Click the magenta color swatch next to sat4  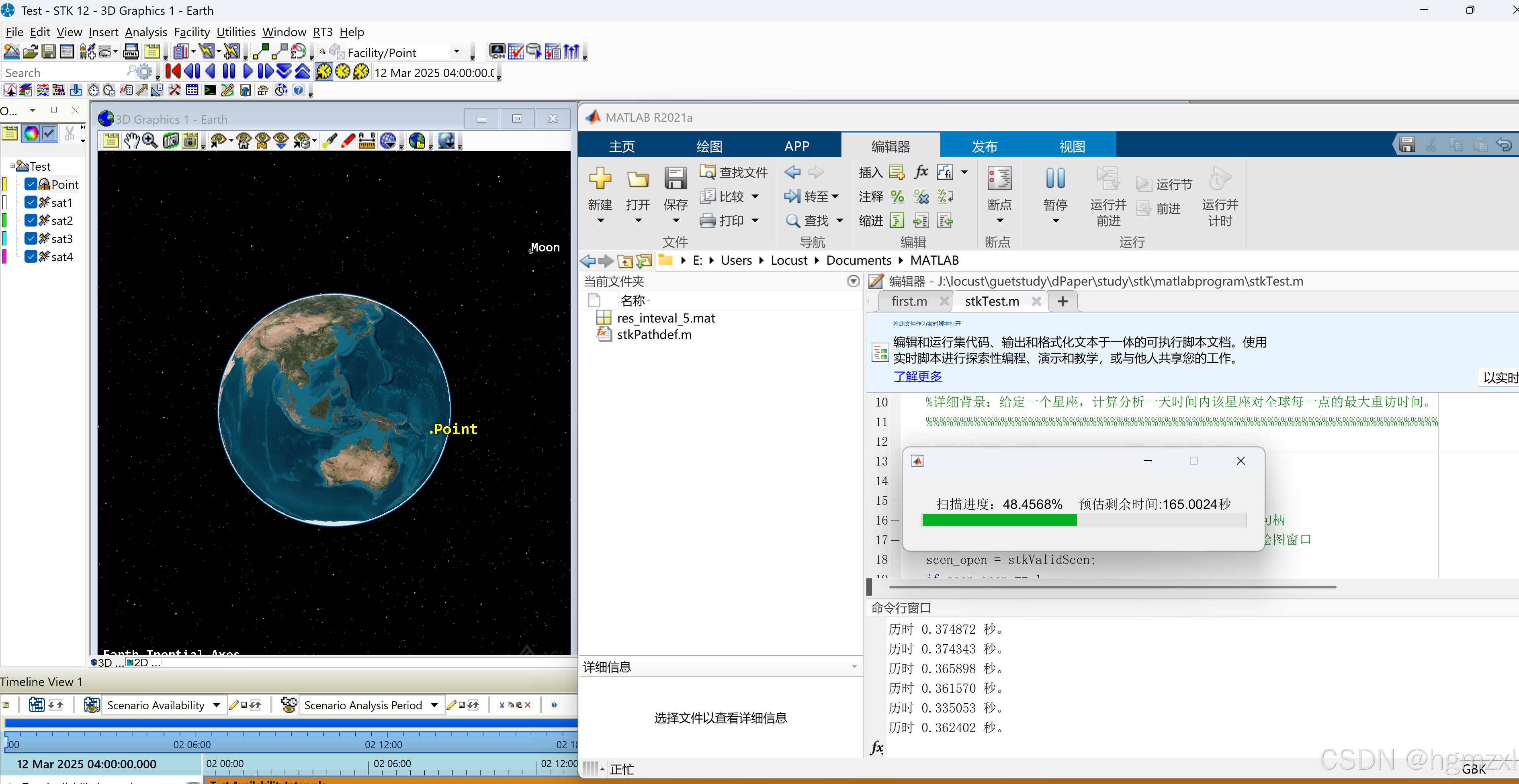coord(4,256)
